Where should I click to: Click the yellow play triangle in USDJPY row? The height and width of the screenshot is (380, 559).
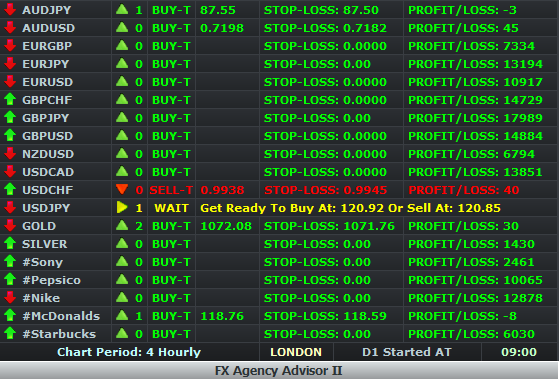[122, 207]
